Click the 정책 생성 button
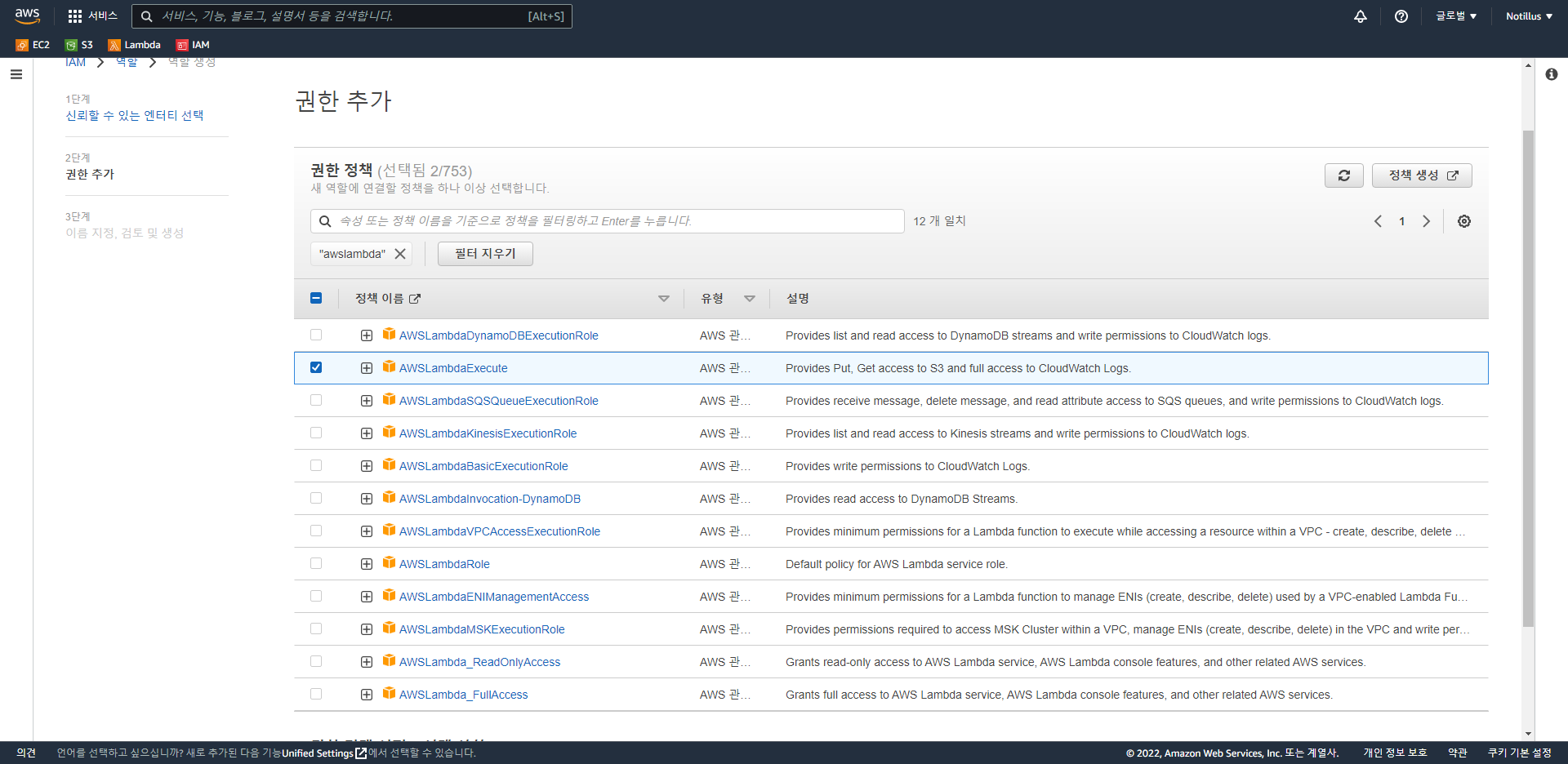 click(x=1422, y=175)
